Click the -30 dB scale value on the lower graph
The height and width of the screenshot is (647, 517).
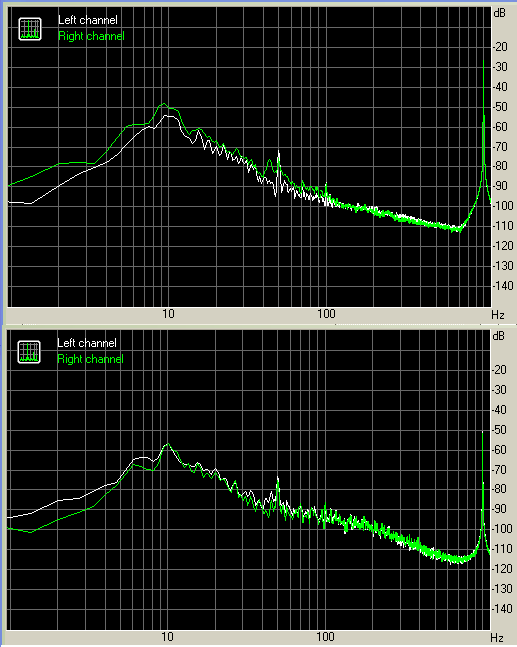pos(499,390)
